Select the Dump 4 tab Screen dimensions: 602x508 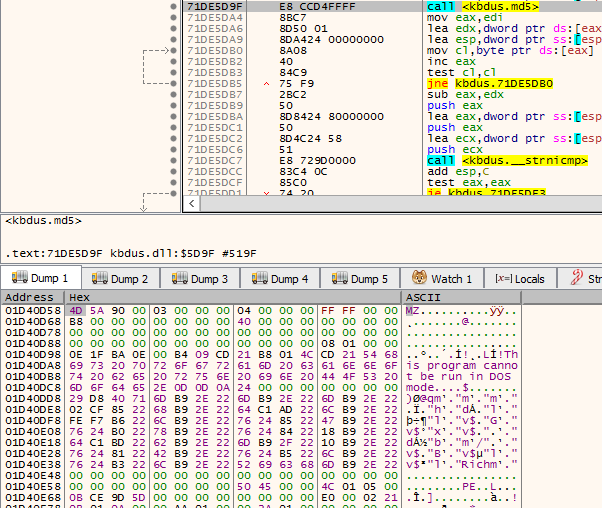pyautogui.click(x=281, y=279)
